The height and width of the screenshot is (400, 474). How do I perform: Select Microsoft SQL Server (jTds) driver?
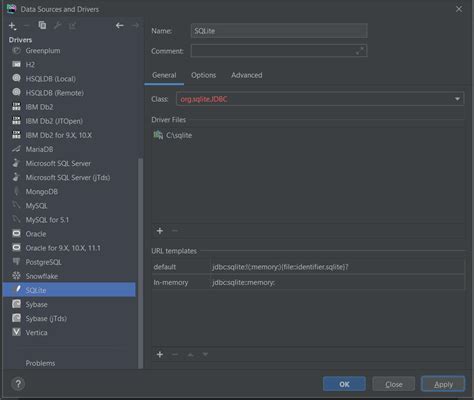point(69,178)
